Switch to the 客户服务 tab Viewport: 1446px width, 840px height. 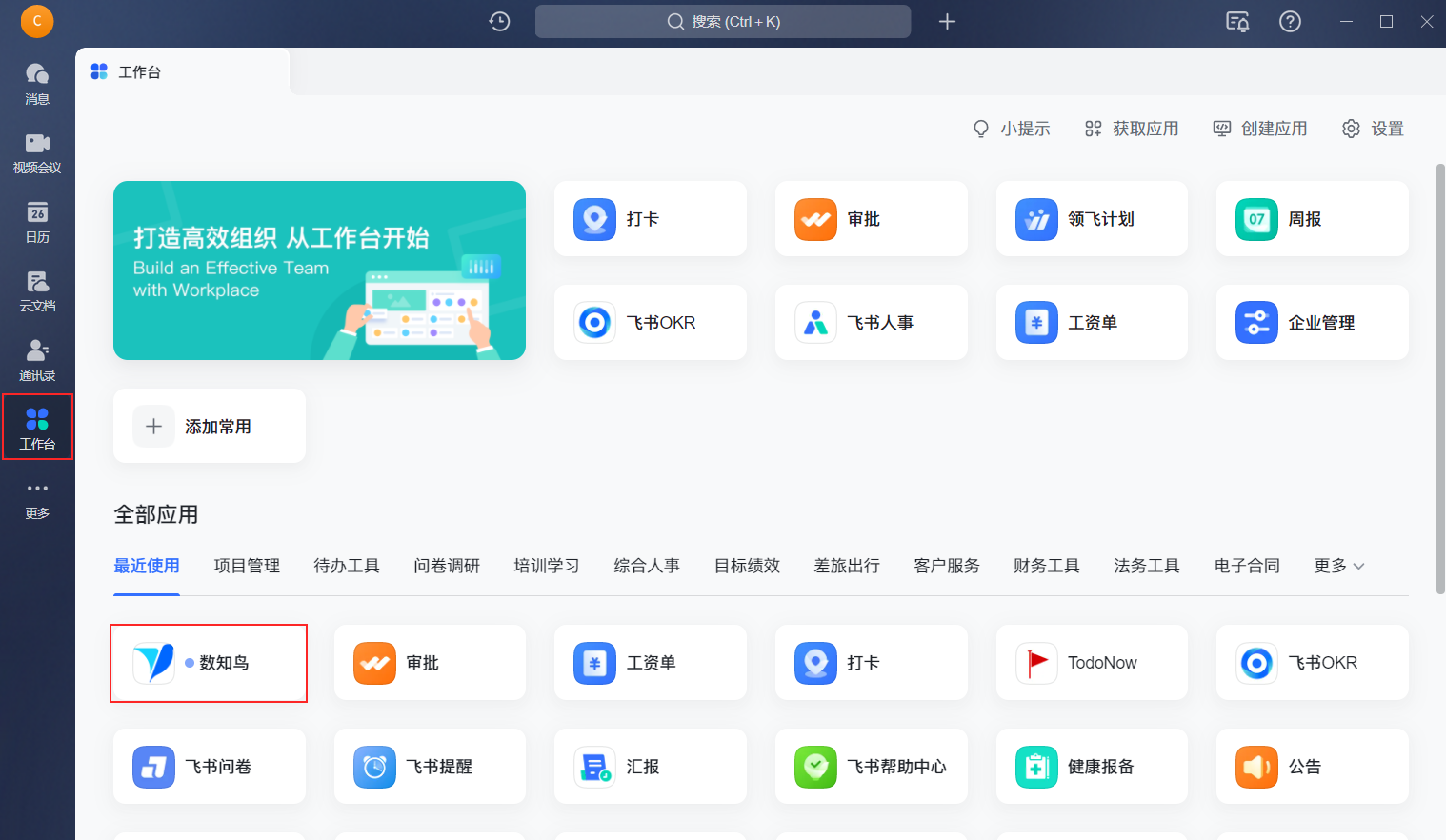pyautogui.click(x=947, y=566)
